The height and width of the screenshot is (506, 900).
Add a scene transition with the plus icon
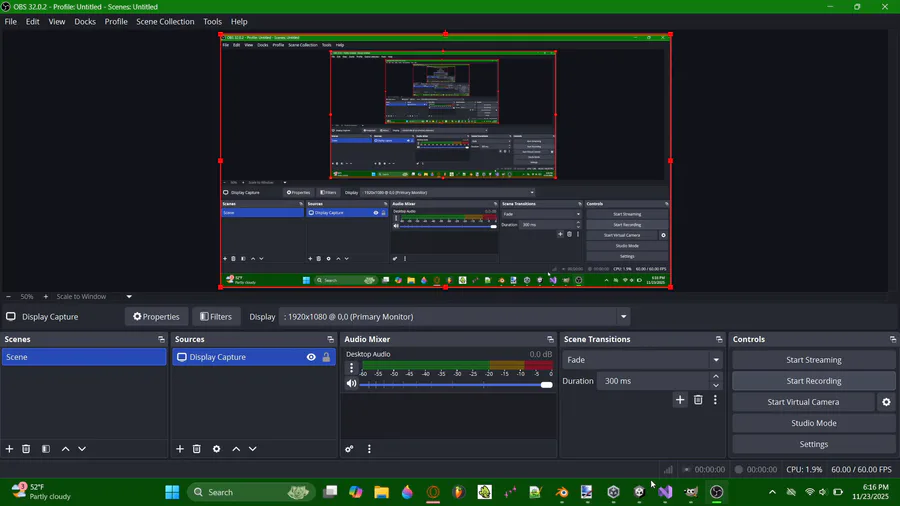click(680, 400)
